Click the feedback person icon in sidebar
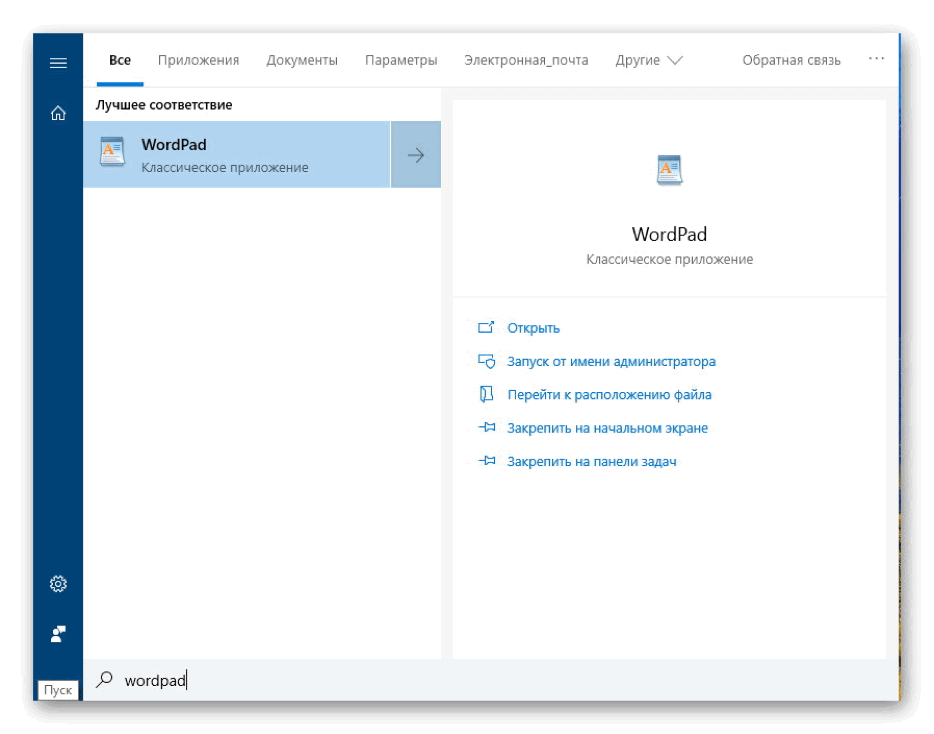 (x=58, y=634)
